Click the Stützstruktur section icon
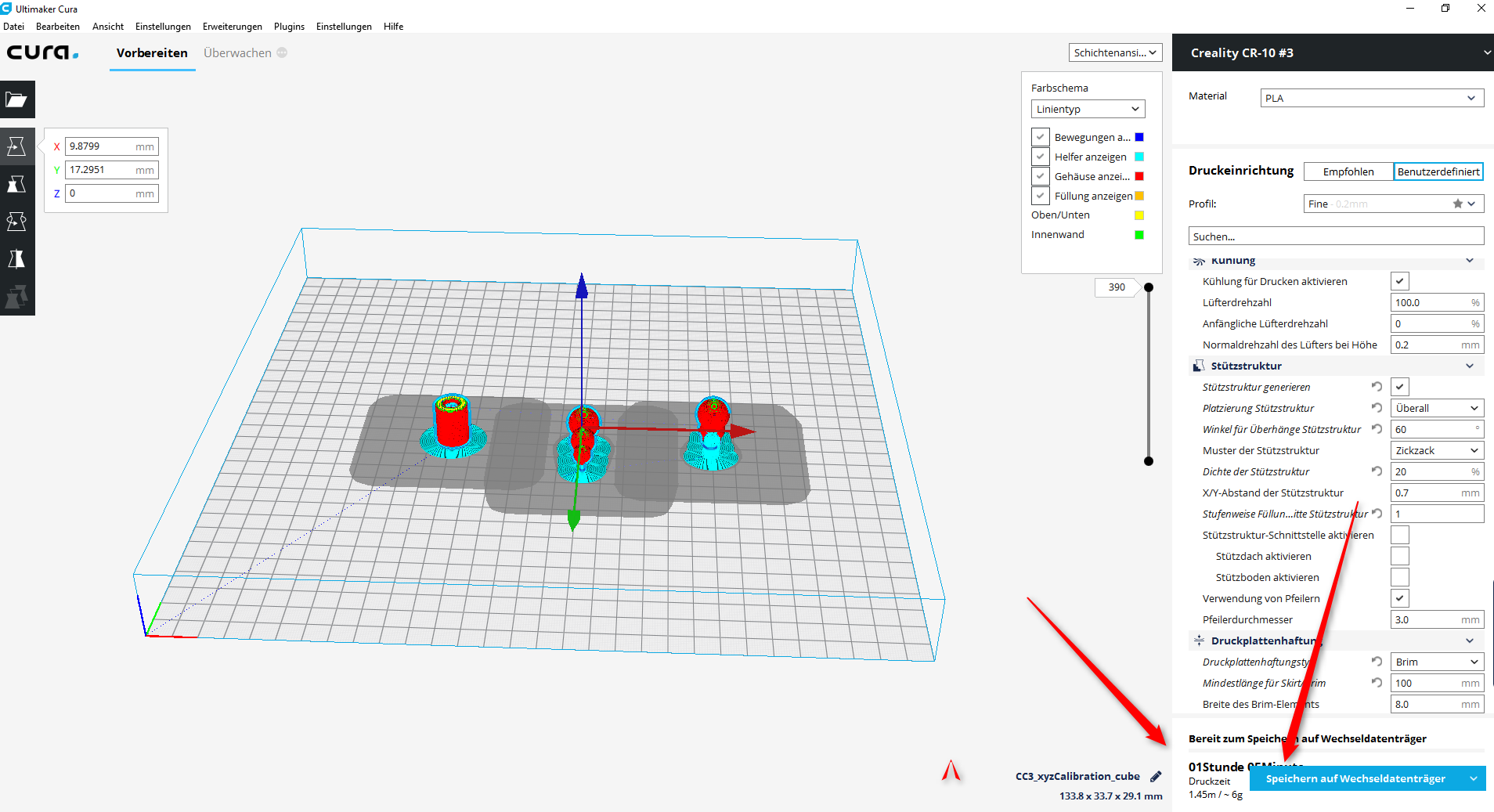Screen dimensions: 1494x812 point(1199,366)
